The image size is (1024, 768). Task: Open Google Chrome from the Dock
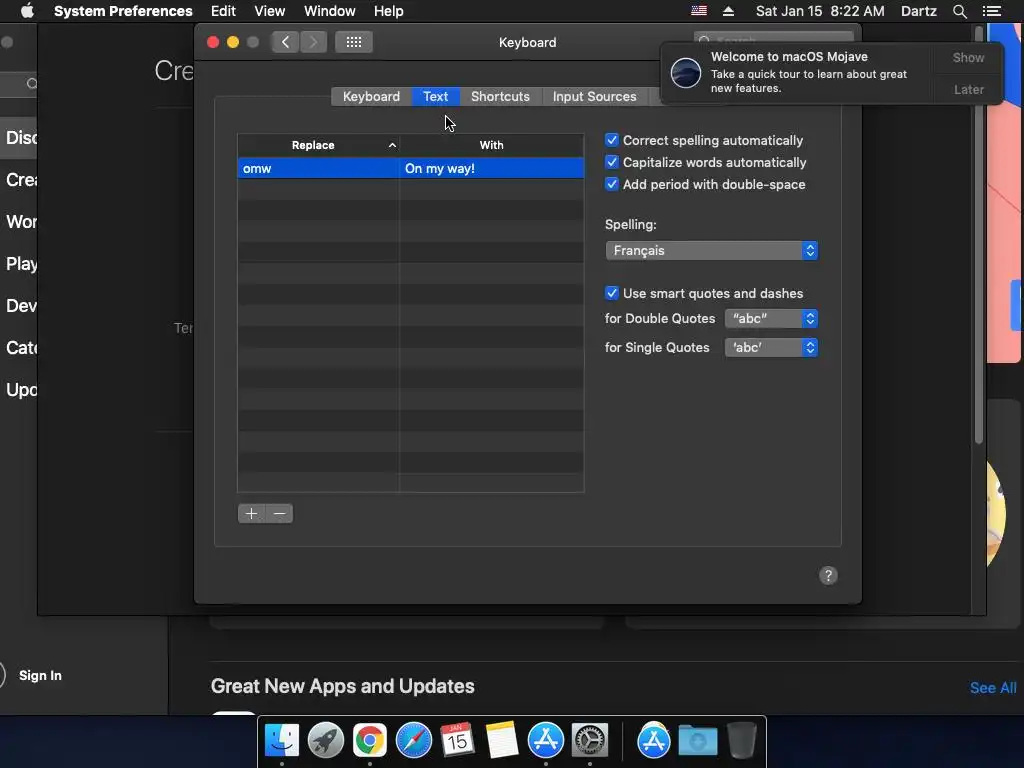370,741
